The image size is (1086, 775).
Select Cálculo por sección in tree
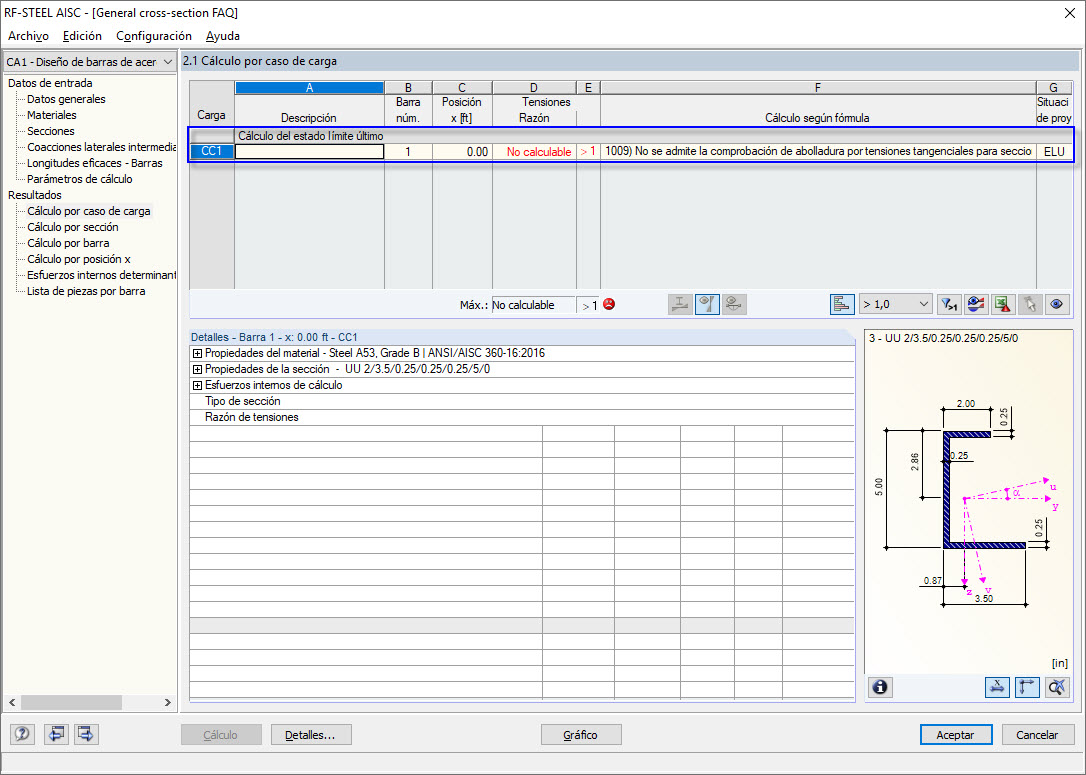point(73,227)
